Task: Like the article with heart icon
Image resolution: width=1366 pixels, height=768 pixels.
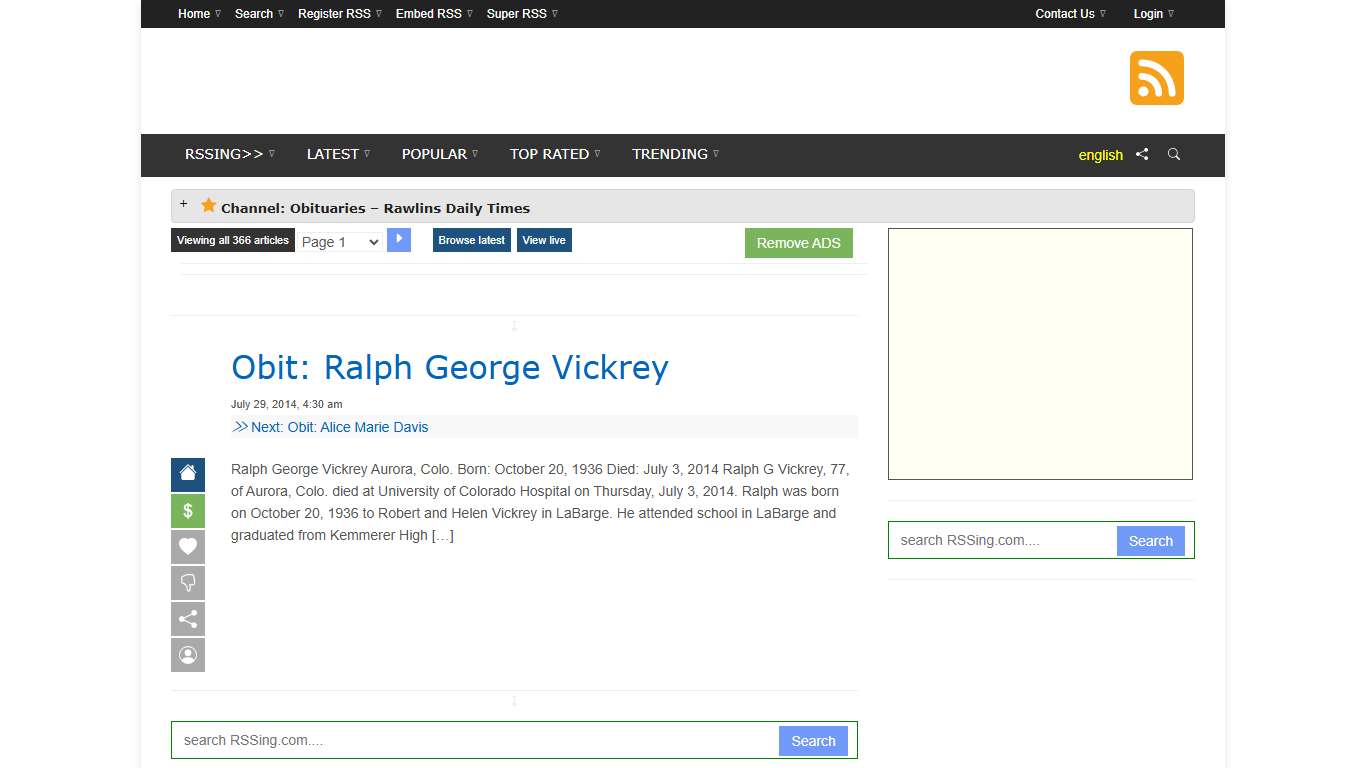Action: [188, 547]
